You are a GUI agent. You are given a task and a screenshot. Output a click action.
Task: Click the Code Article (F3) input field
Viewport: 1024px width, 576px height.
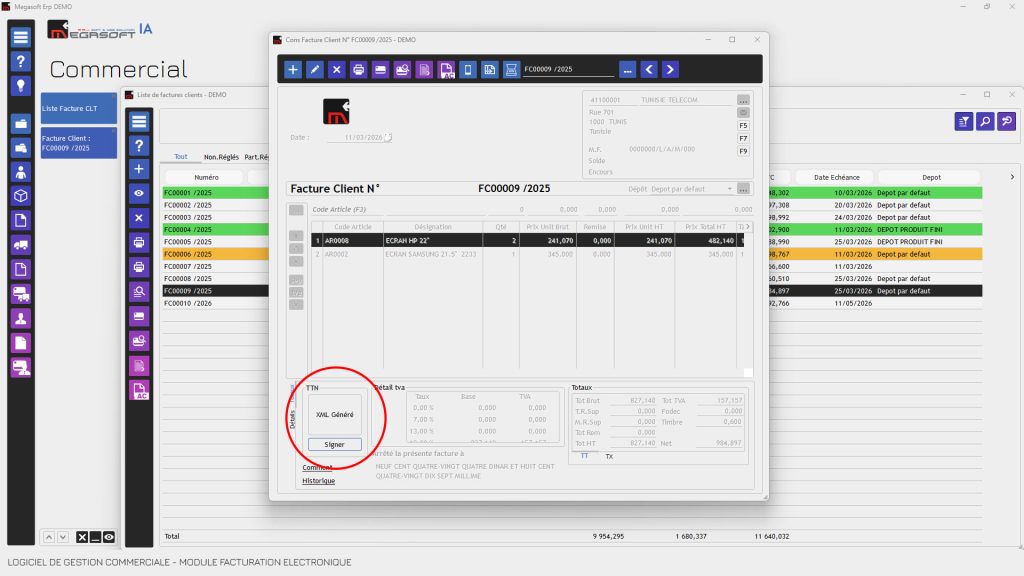(x=398, y=210)
